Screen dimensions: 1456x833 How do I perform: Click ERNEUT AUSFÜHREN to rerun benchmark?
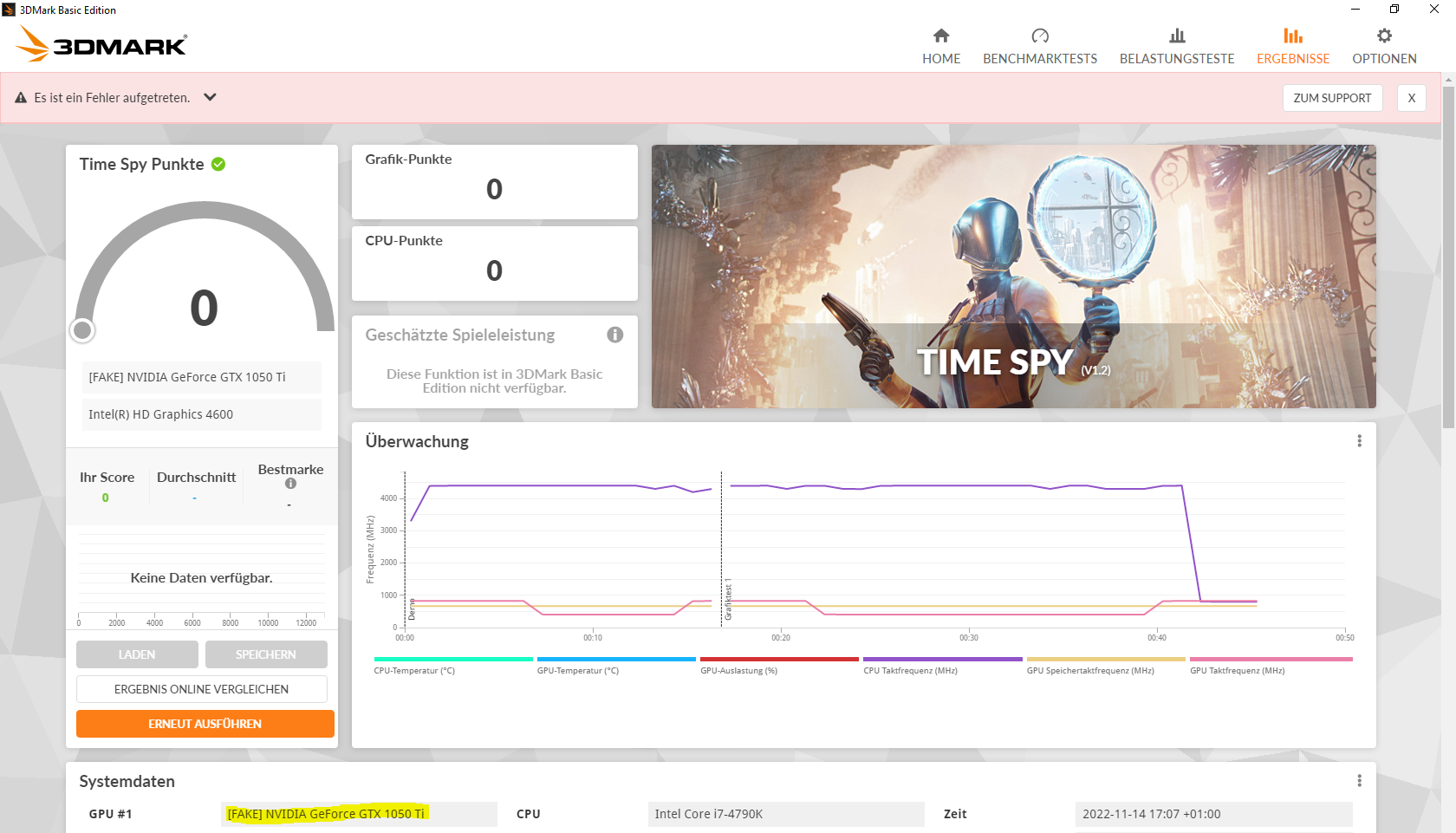[x=205, y=724]
